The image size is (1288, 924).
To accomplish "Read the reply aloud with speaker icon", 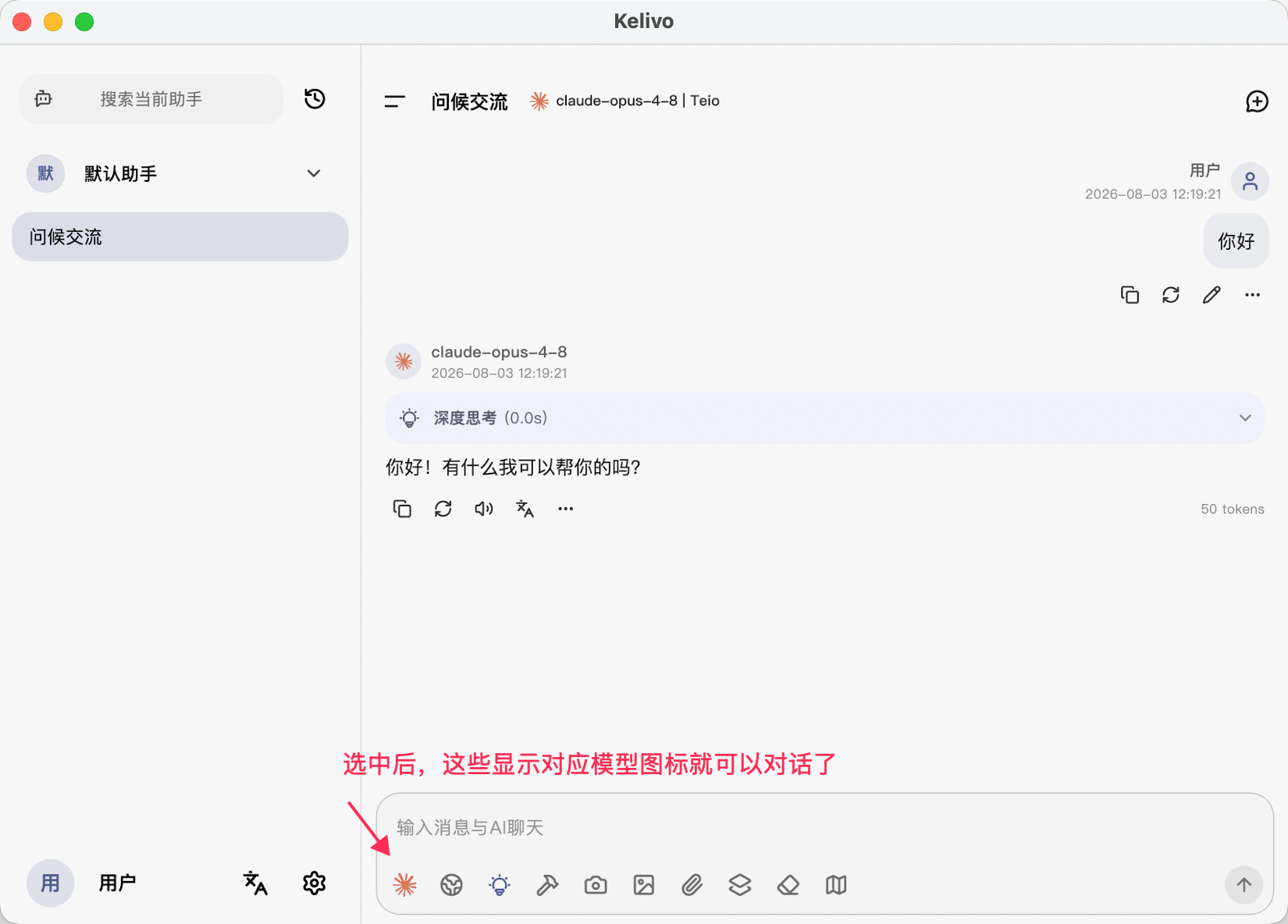I will [x=484, y=509].
